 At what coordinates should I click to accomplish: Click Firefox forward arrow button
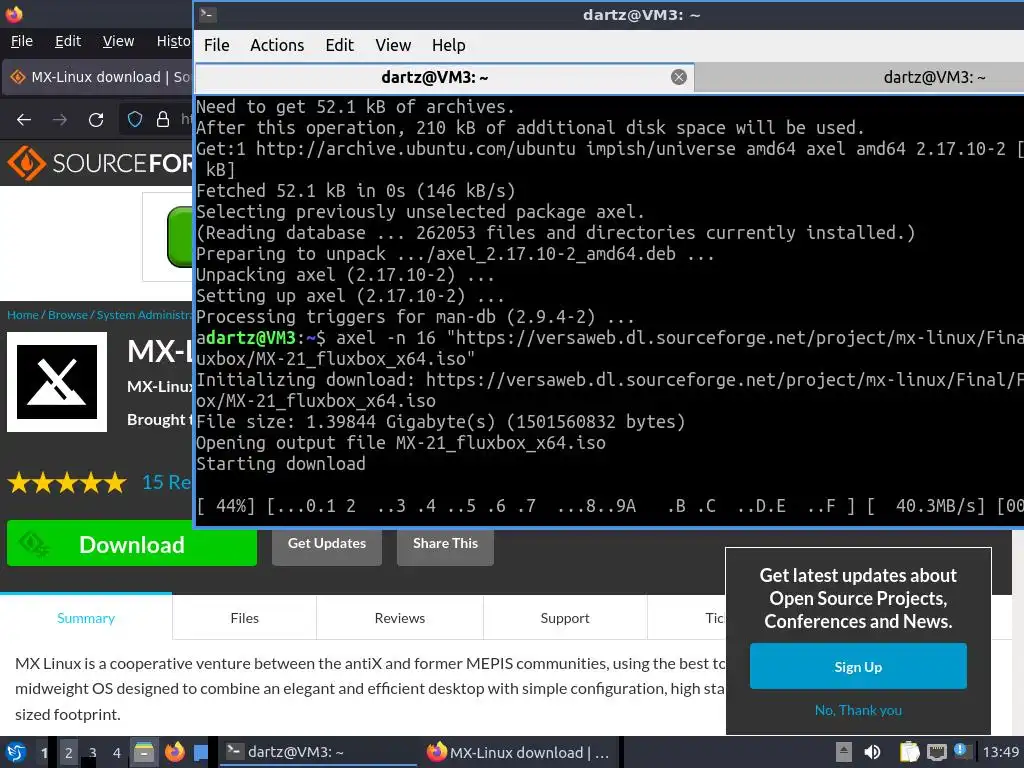59,120
